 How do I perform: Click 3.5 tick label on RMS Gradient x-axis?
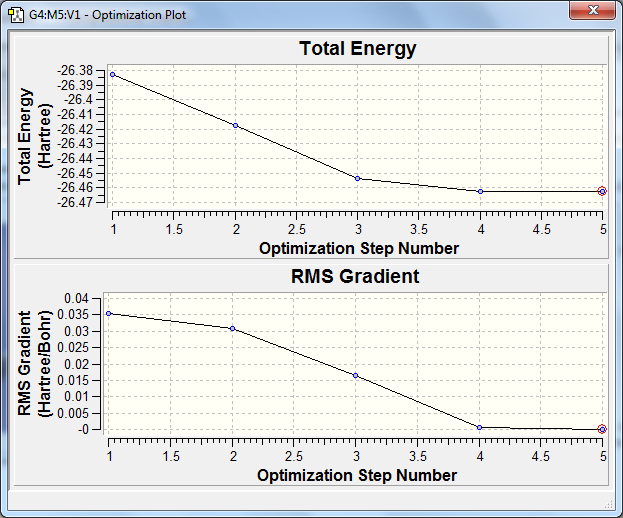pyautogui.click(x=418, y=456)
